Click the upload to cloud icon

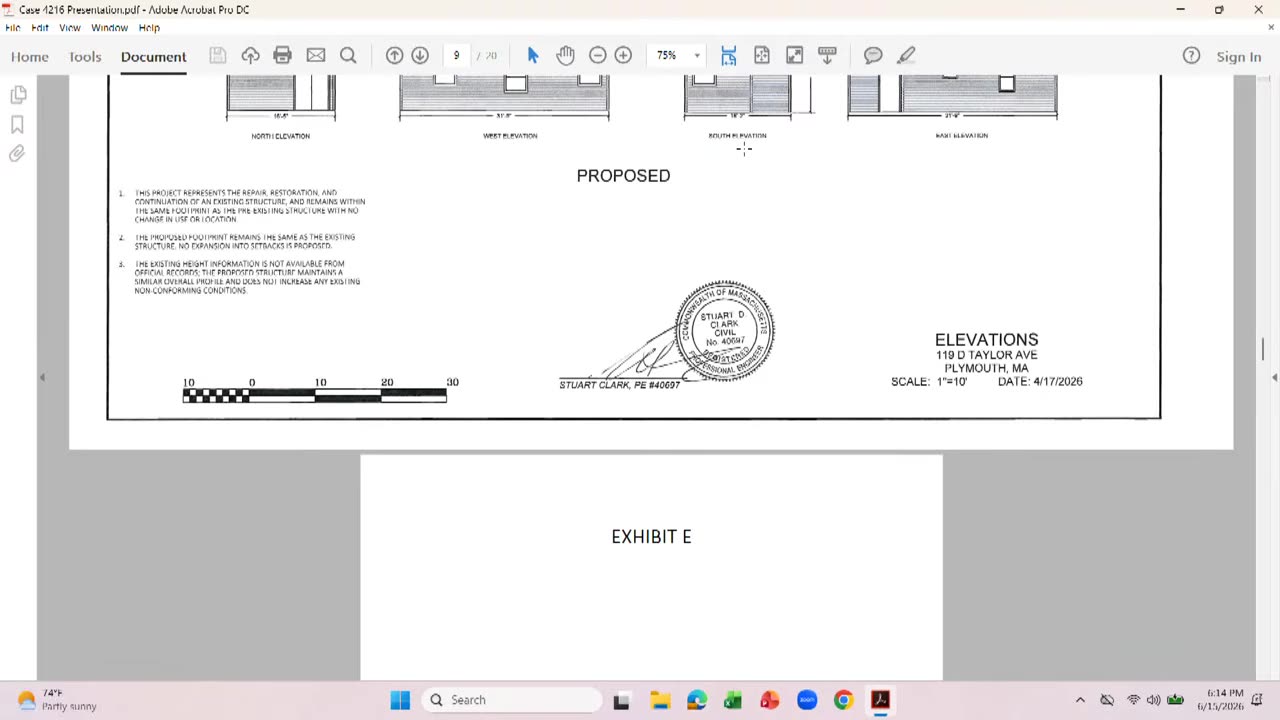[250, 55]
